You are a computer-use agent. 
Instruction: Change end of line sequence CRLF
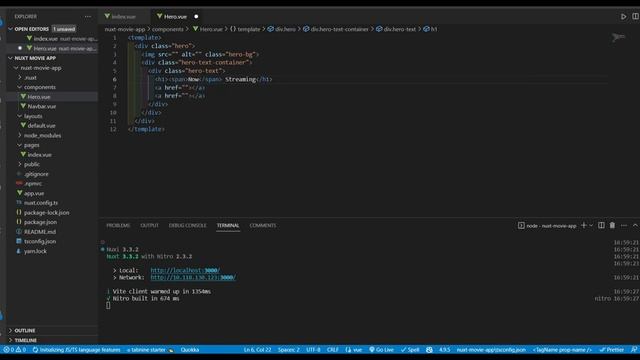pos(333,350)
